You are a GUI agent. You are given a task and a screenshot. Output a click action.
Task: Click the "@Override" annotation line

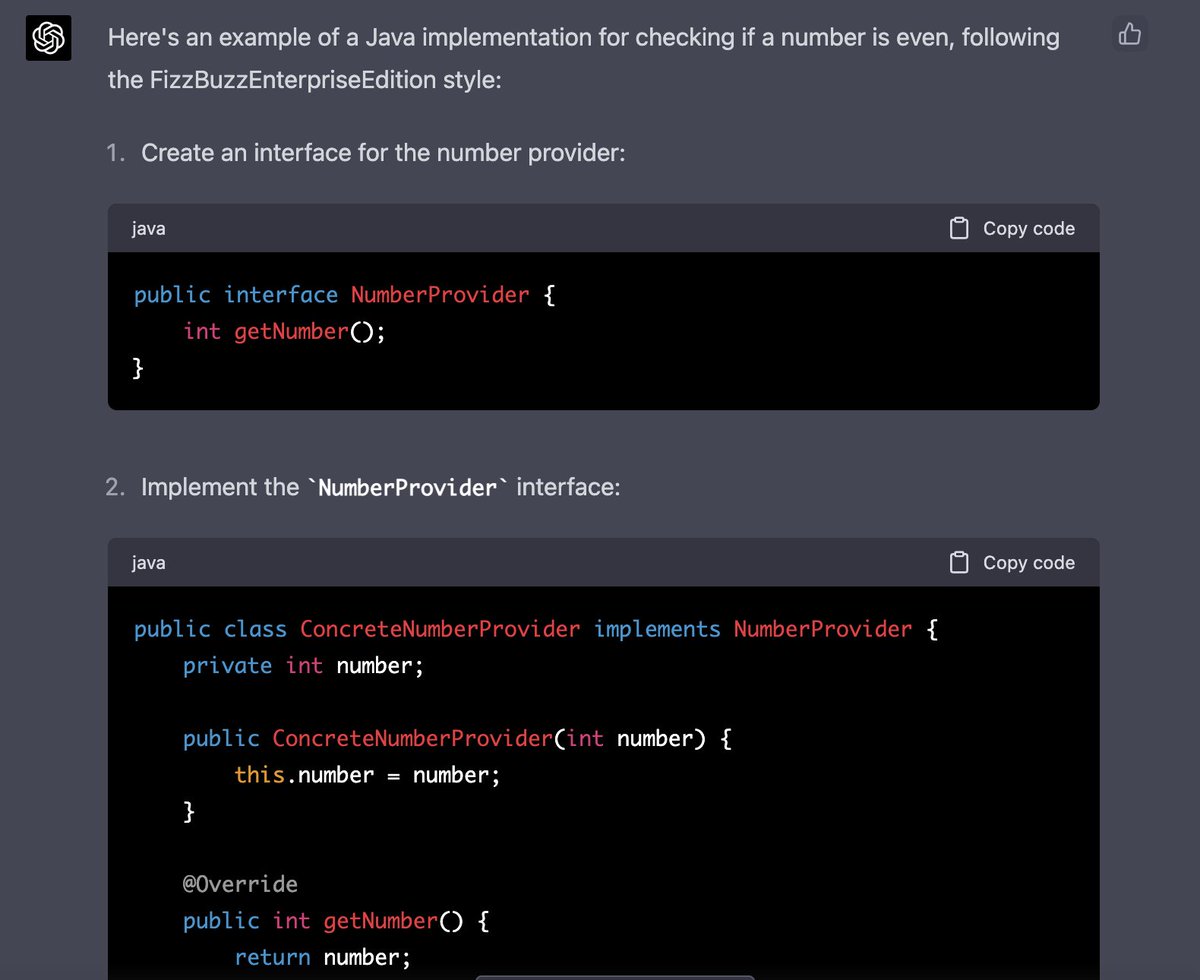coord(240,884)
